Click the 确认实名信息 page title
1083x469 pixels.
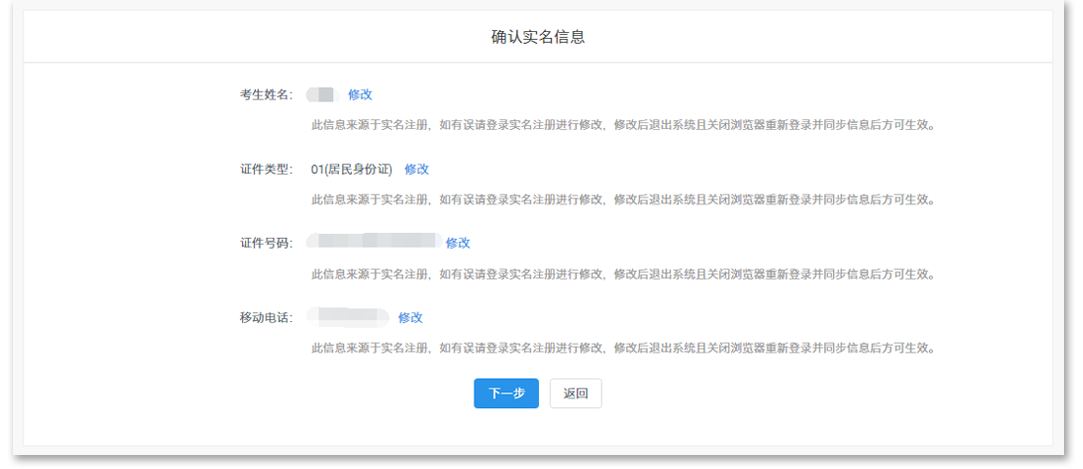[x=538, y=37]
